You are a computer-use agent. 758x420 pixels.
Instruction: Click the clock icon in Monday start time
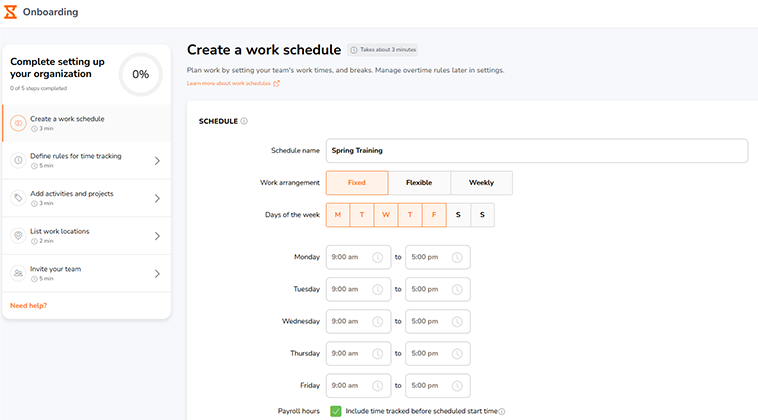click(378, 257)
